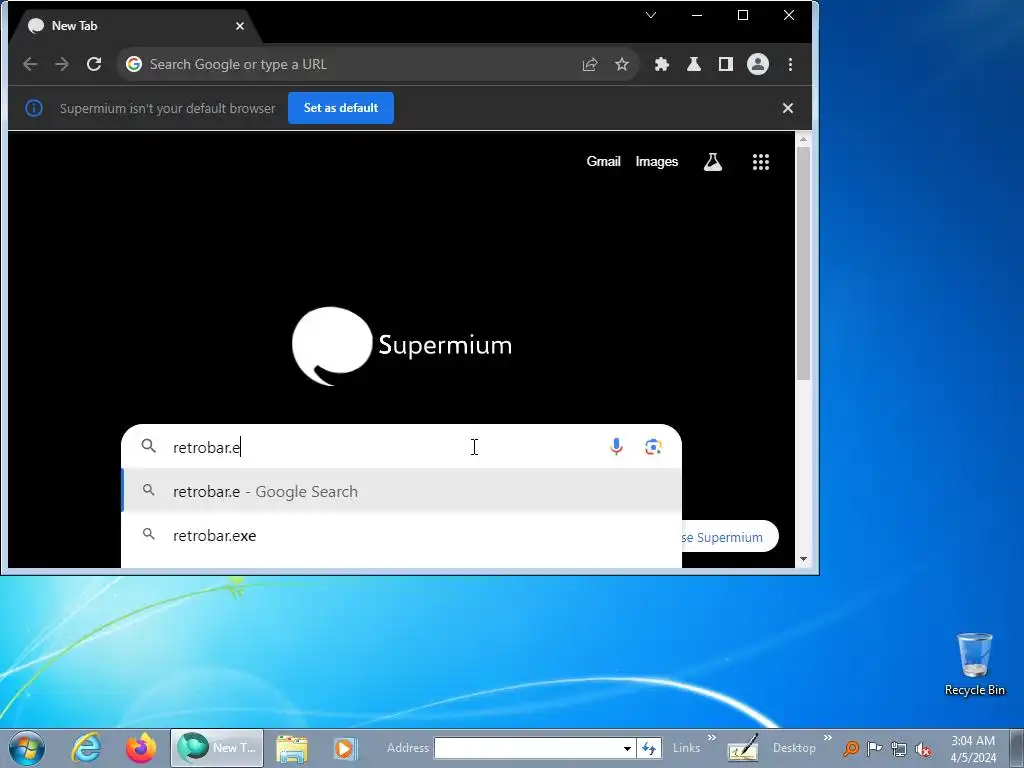Expand the Links toolbar chevron
Viewport: 1024px width, 768px height.
point(712,738)
